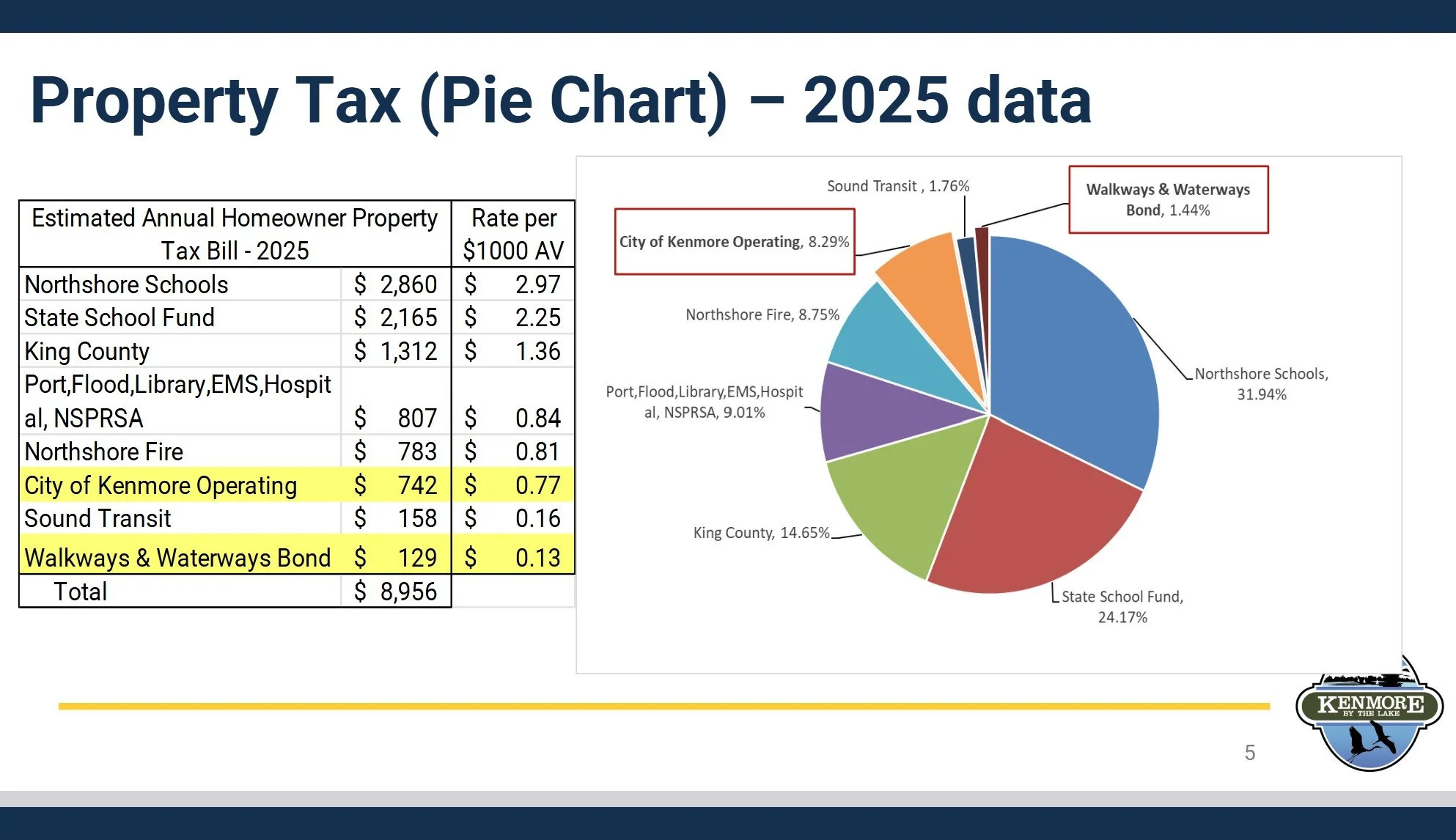Click the 'State School Fund, 24.17%' pie label

tap(1122, 607)
